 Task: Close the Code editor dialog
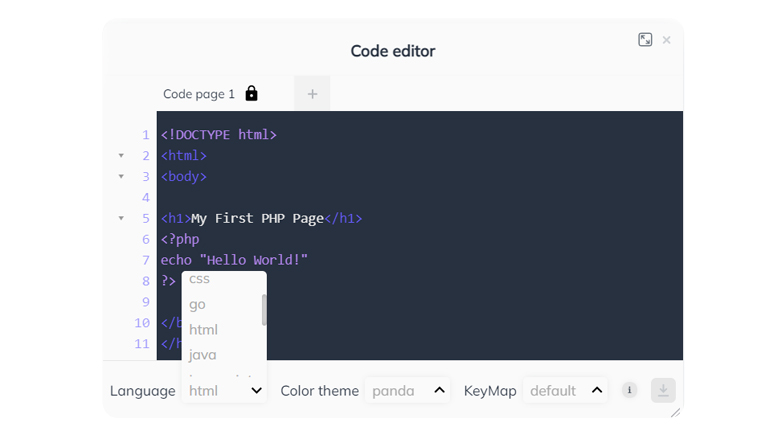click(x=666, y=40)
